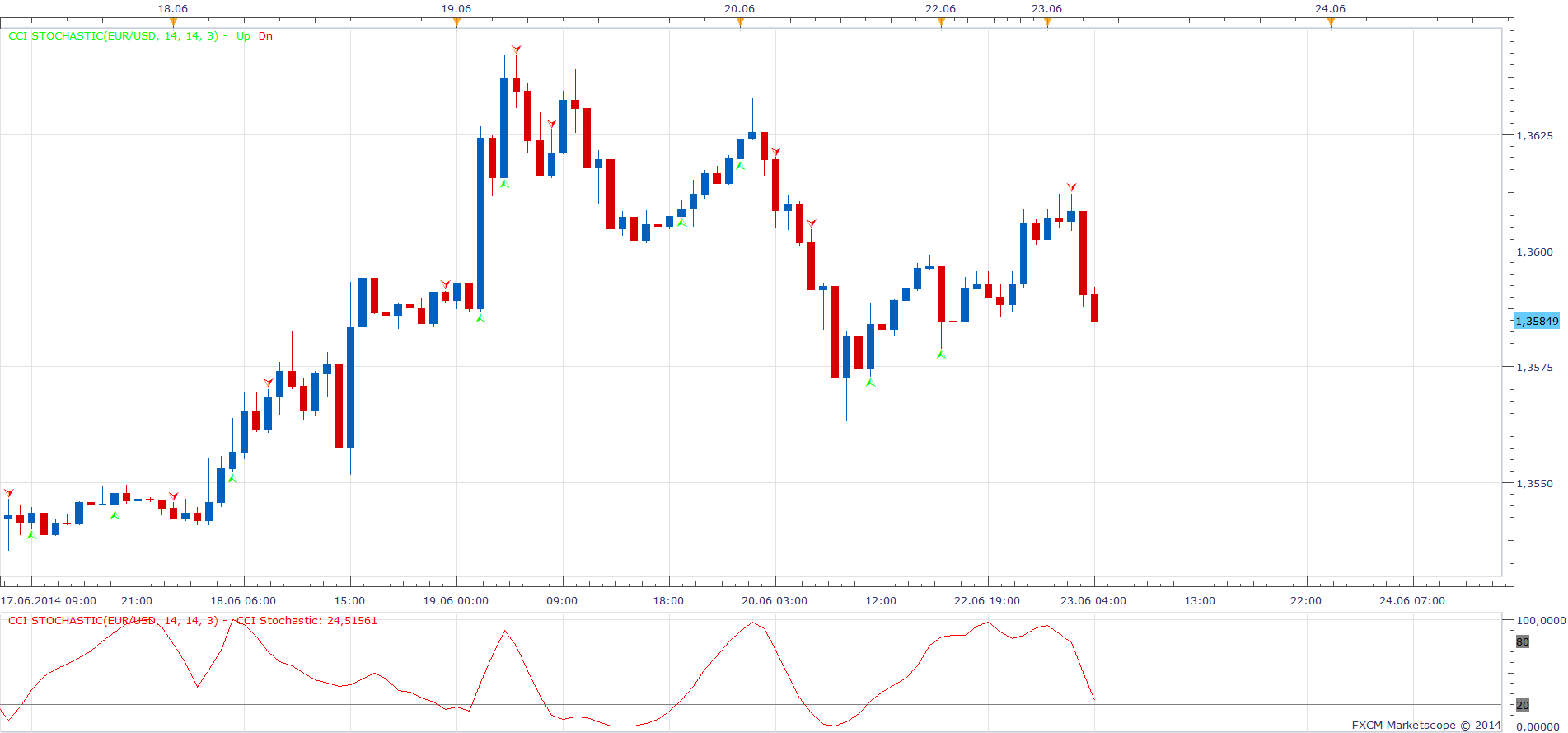Viewport: 1568px width, 733px height.
Task: Click the green Up arrow below the big blue 19.06 00:00 candle
Action: point(480,317)
